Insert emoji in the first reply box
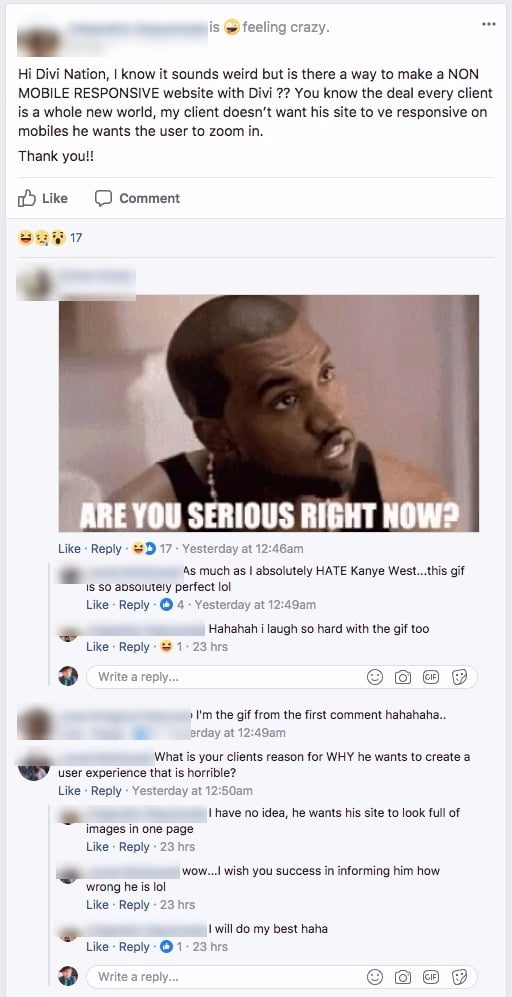 point(375,678)
